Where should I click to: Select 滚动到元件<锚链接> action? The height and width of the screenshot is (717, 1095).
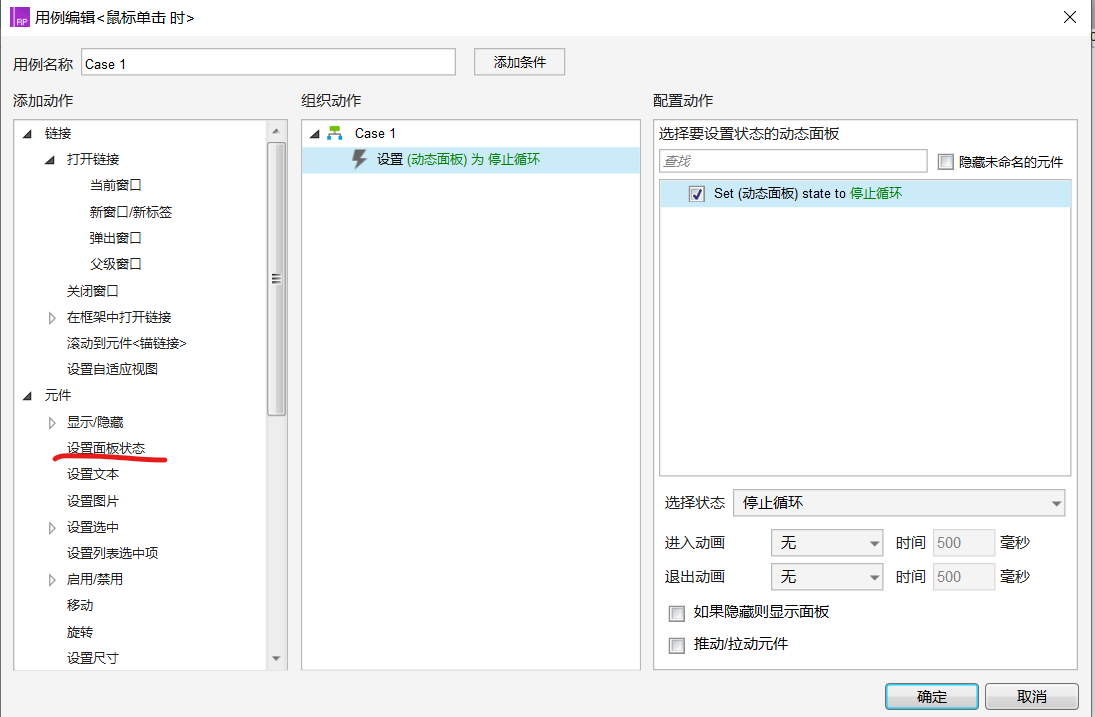[126, 343]
